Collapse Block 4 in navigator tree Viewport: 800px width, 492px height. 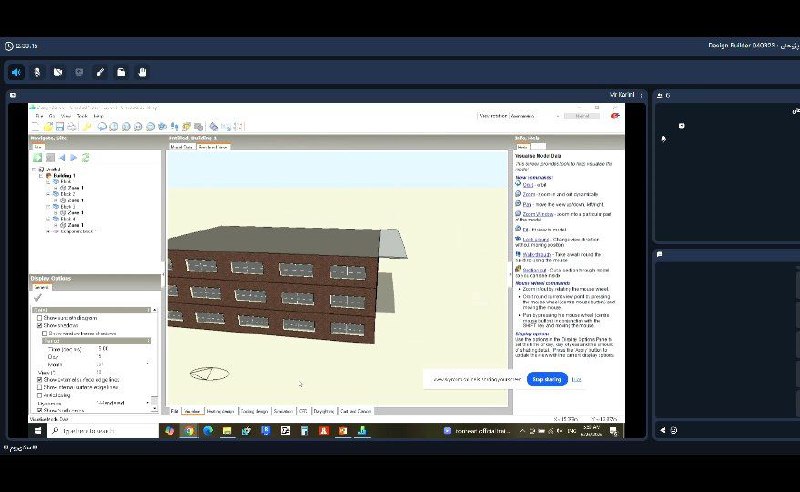48,219
